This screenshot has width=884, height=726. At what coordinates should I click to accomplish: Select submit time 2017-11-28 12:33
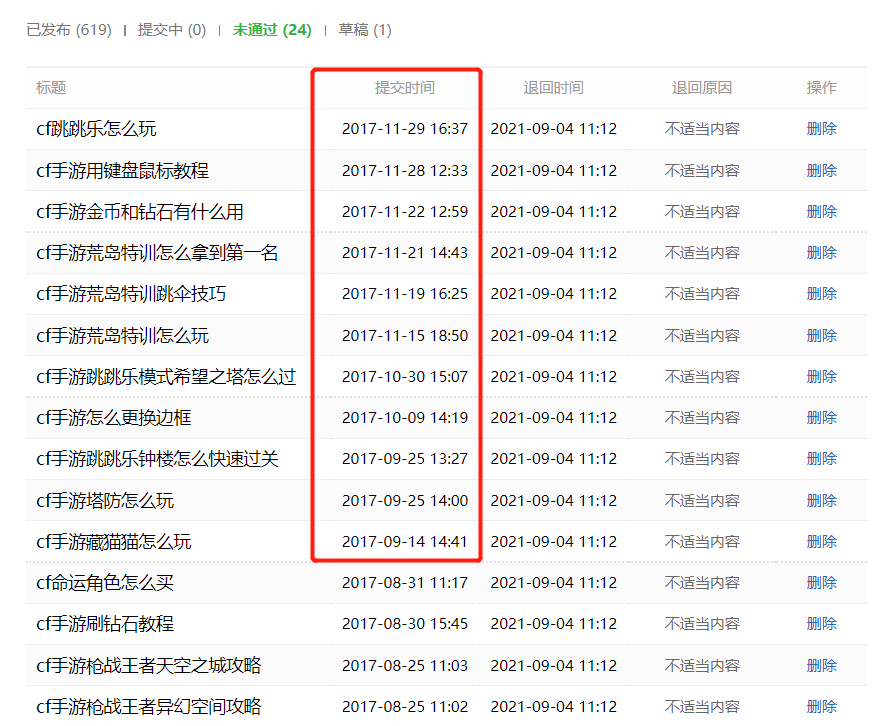405,171
